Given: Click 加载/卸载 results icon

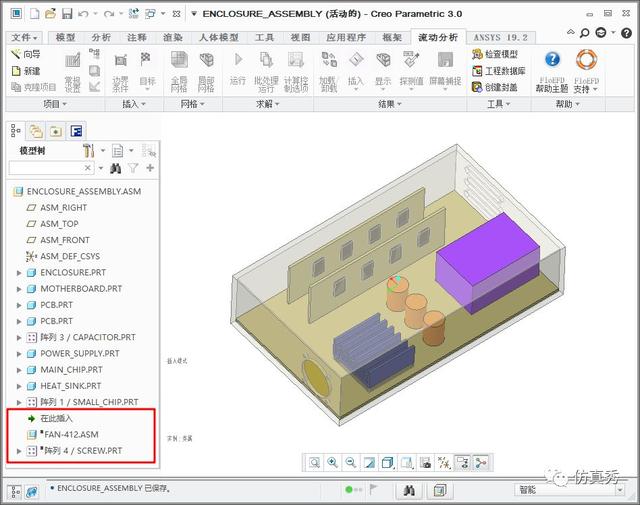Looking at the screenshot, I should tap(328, 72).
